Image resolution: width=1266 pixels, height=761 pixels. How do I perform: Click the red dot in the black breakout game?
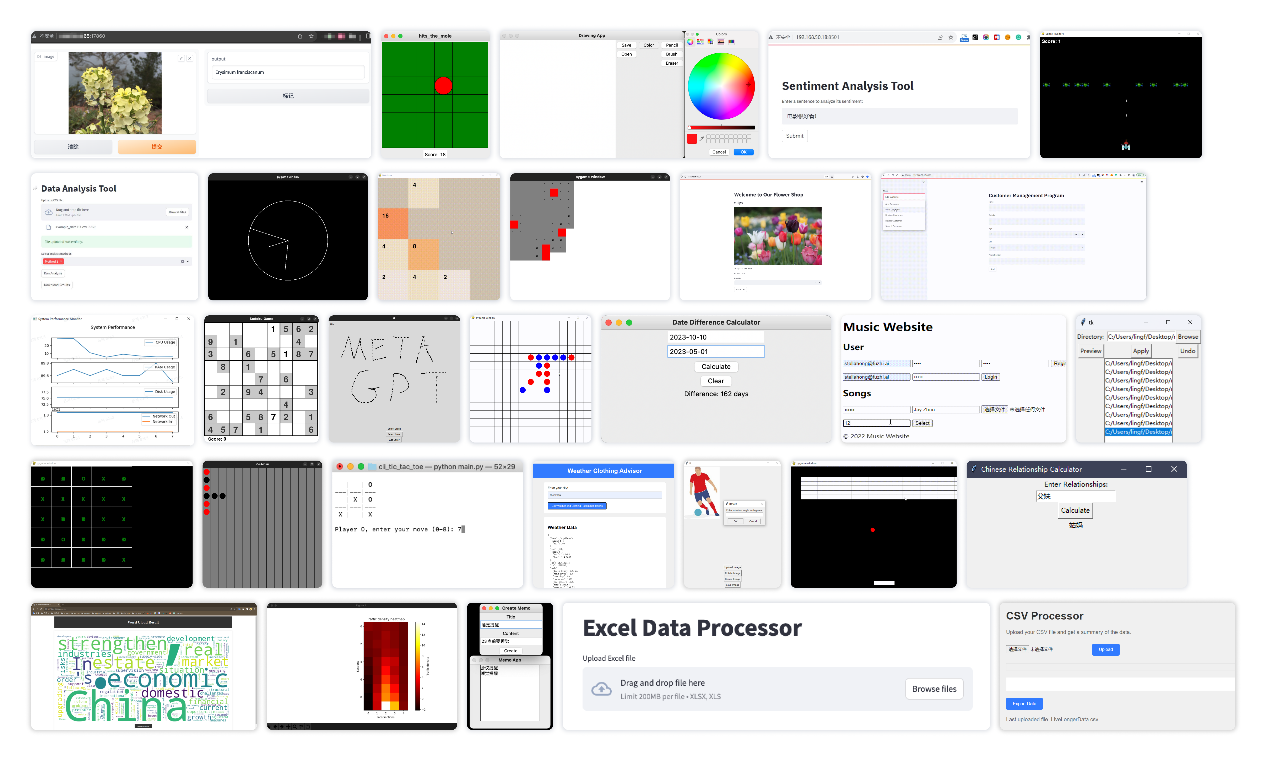pyautogui.click(x=873, y=529)
